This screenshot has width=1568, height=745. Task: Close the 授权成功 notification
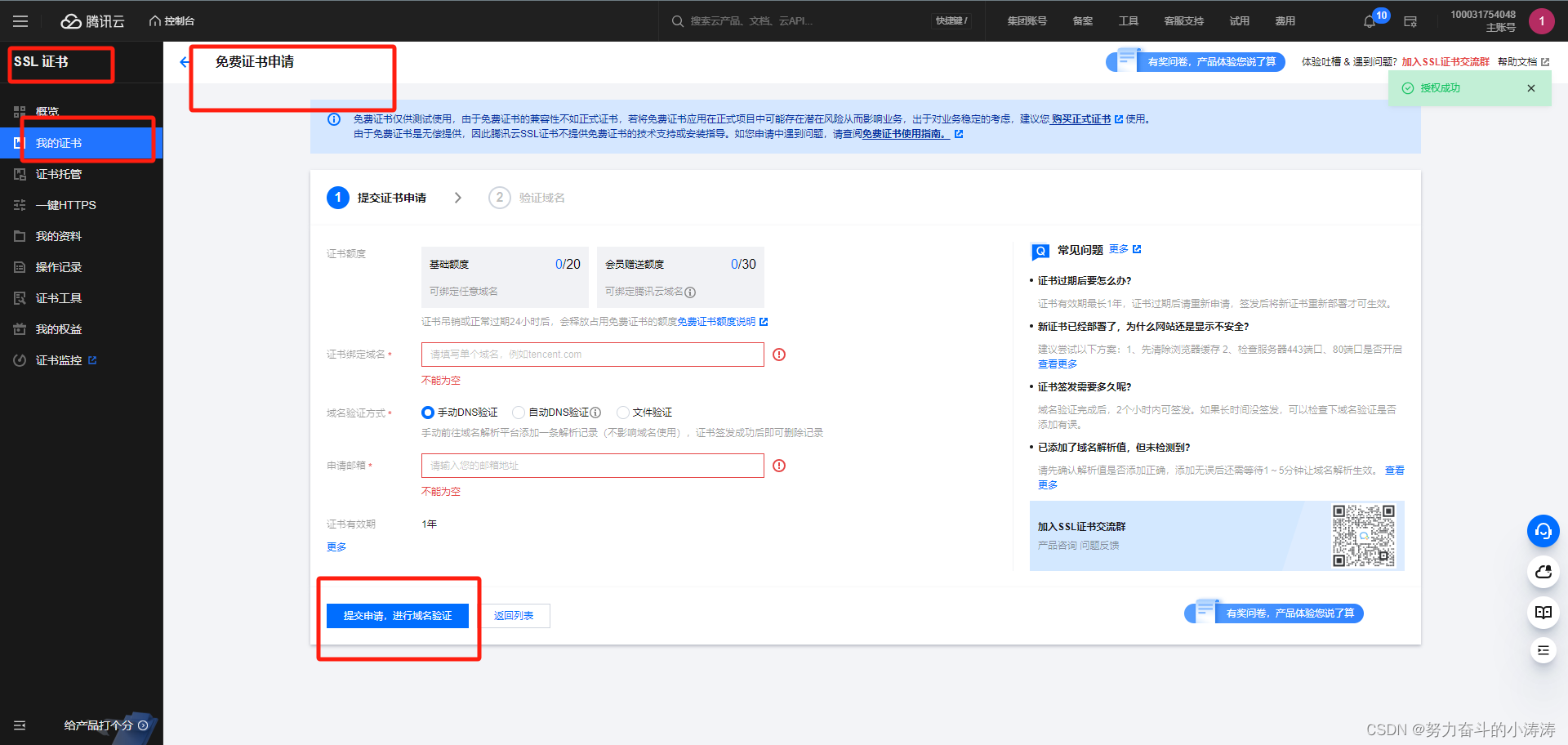point(1531,88)
